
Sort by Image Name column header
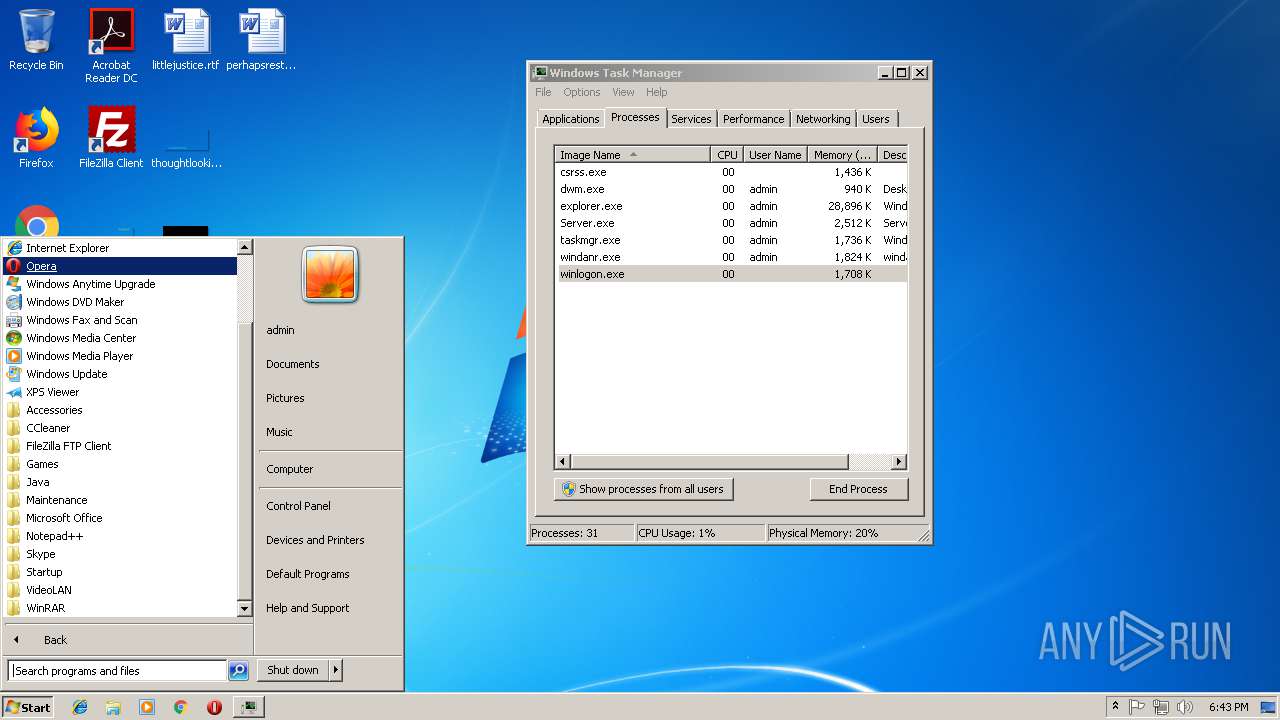(x=633, y=155)
